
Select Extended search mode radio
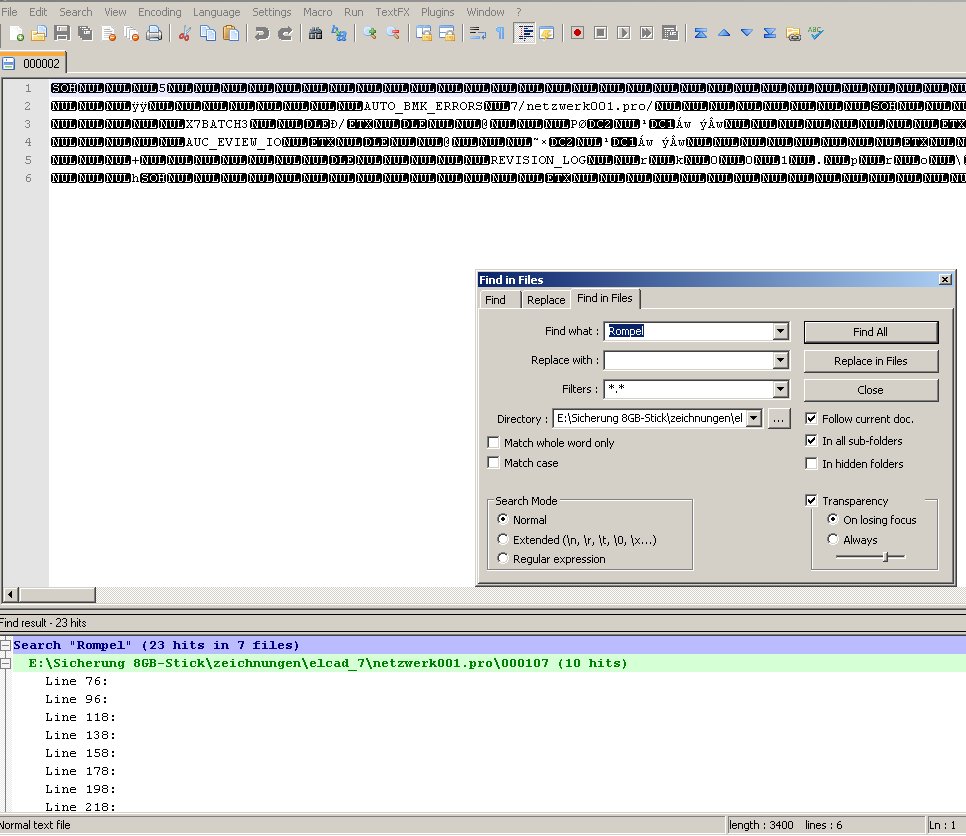click(503, 539)
